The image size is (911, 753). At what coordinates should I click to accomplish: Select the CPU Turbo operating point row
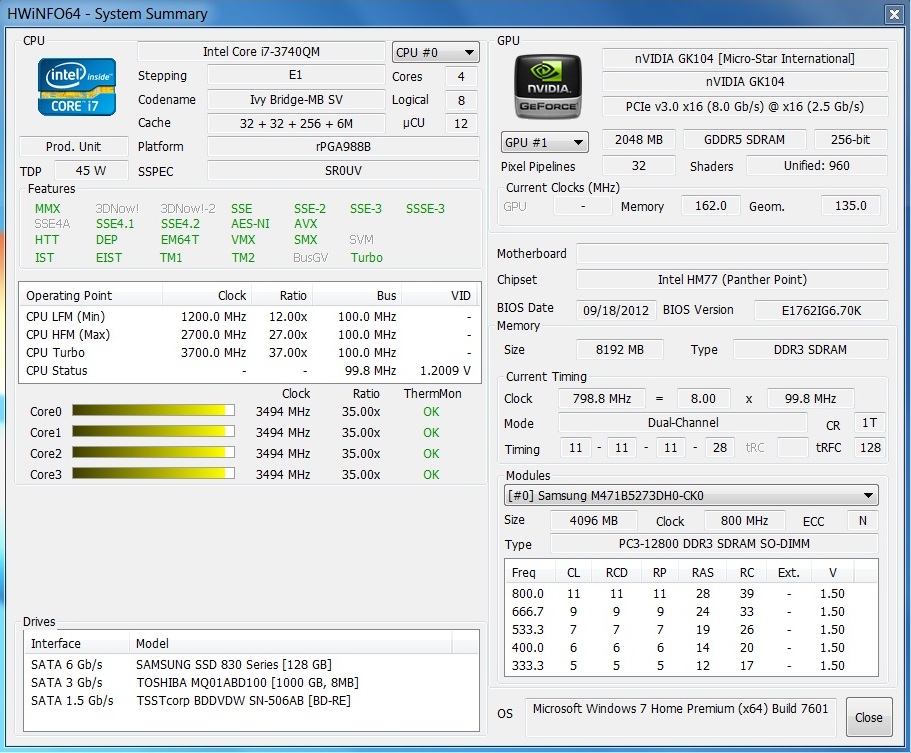[x=249, y=353]
